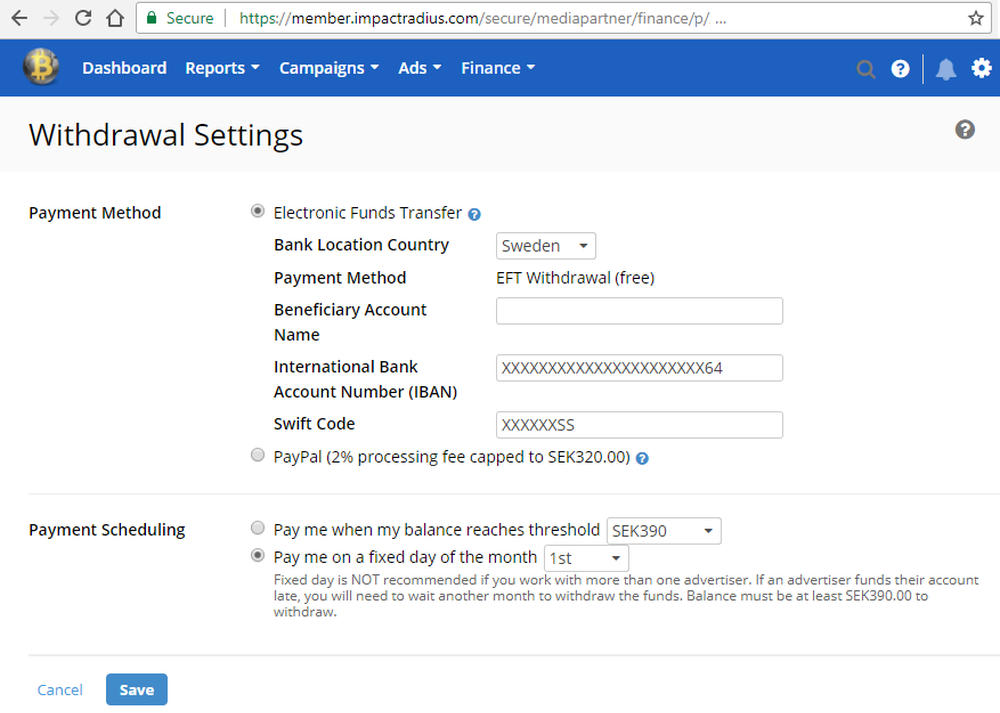This screenshot has height=713, width=1000.
Task: Select Electronic Funds Transfer radio button
Action: tap(257, 211)
